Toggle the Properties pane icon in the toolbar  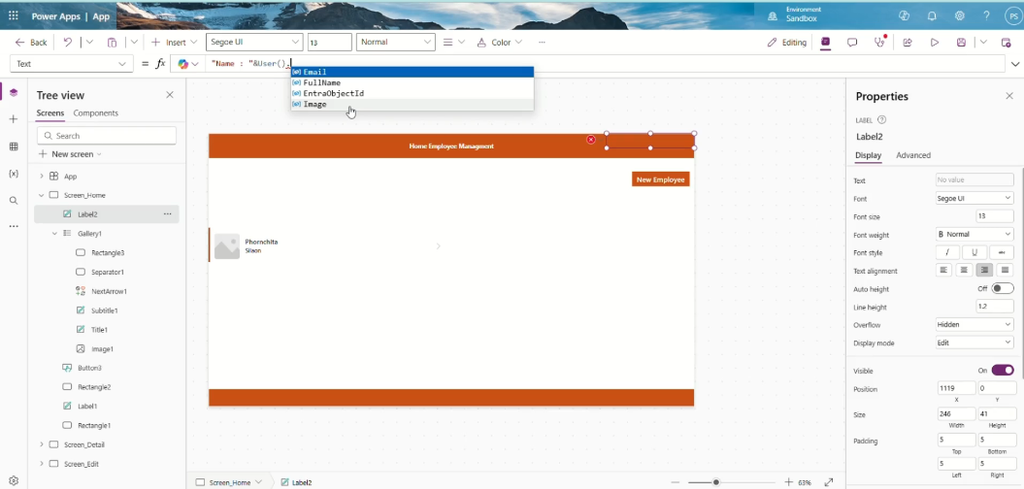tap(825, 42)
